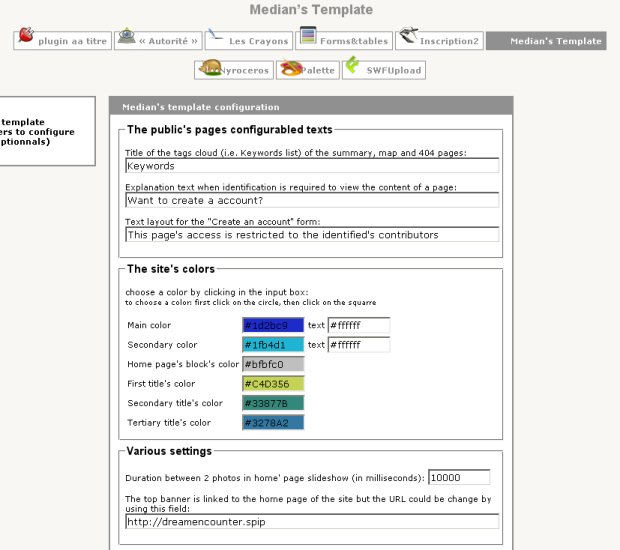
Task: Open the SWFUpload tab
Action: tap(384, 70)
